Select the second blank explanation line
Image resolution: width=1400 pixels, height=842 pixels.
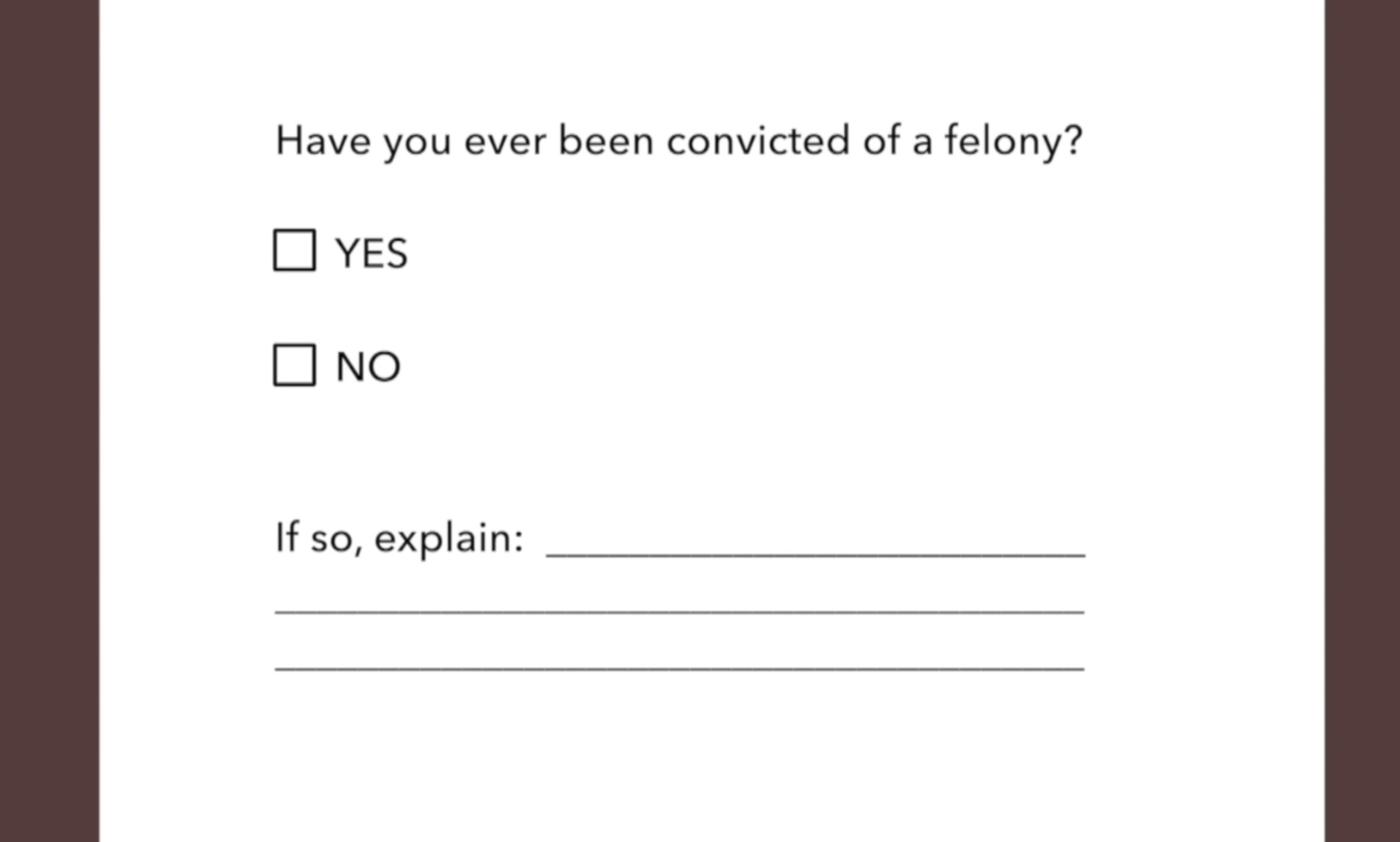tap(679, 611)
